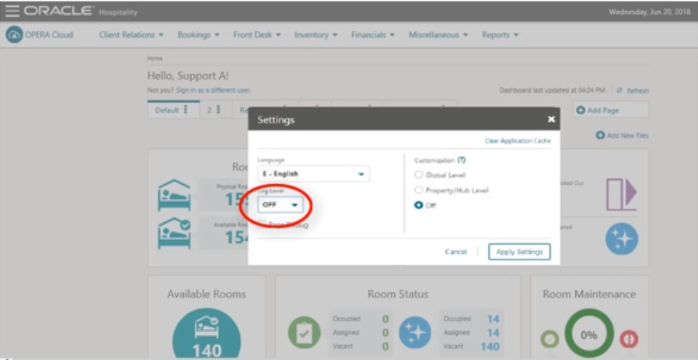Open the hamburger navigation menu

[x=12, y=11]
